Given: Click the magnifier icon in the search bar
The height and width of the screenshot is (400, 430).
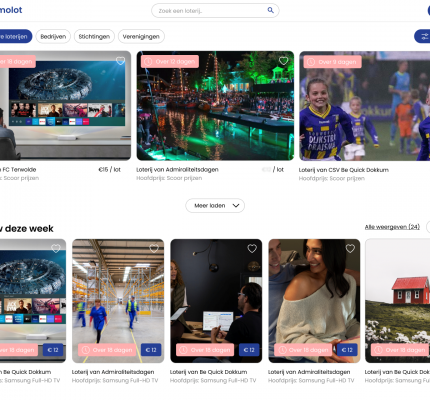Looking at the screenshot, I should (x=270, y=10).
